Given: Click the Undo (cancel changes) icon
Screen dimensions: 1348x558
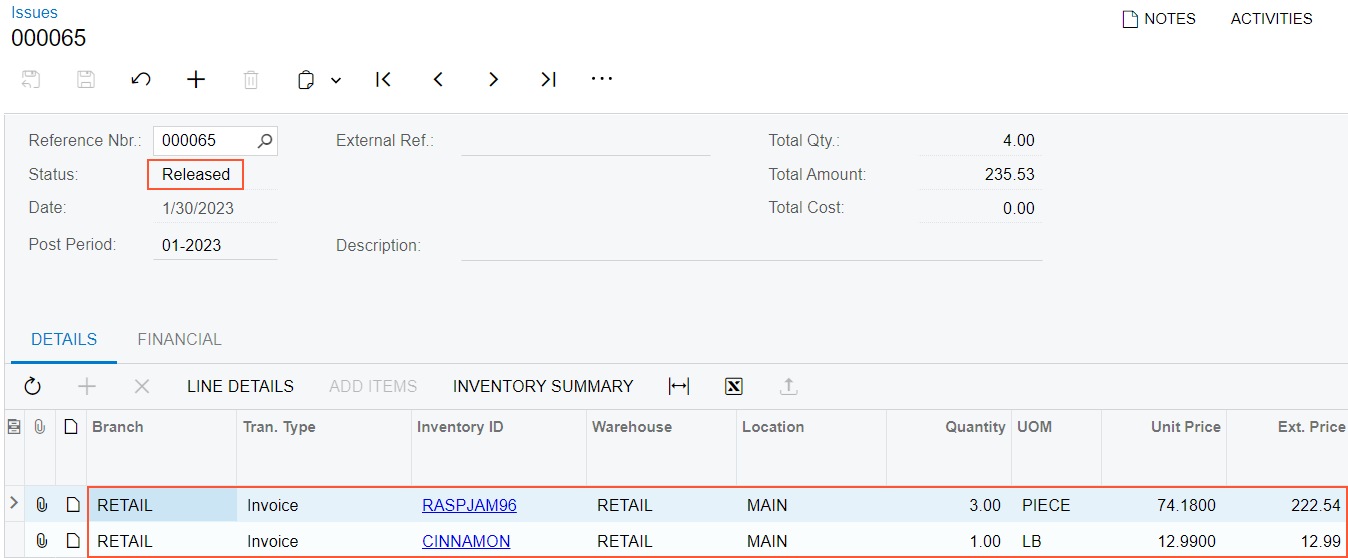Looking at the screenshot, I should point(141,79).
